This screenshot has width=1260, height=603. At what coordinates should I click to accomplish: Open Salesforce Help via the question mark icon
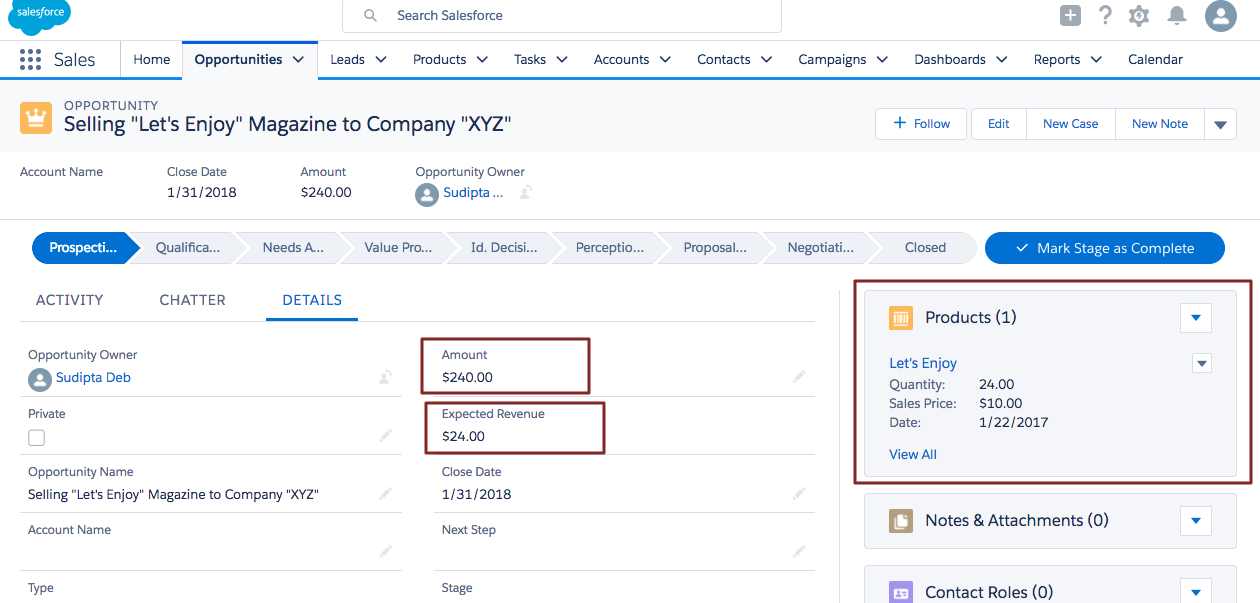(x=1104, y=15)
